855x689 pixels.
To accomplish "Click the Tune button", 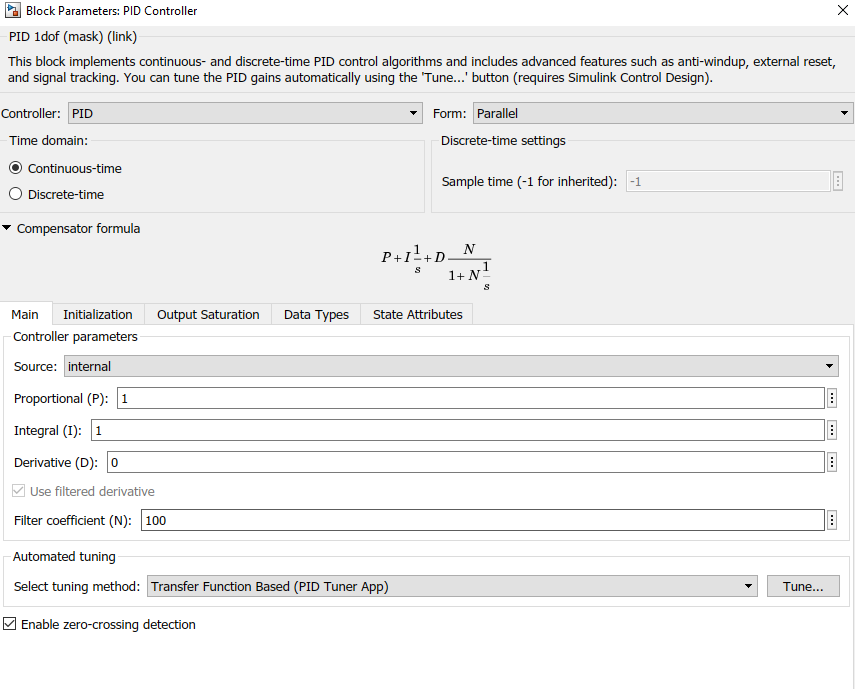I will (803, 586).
